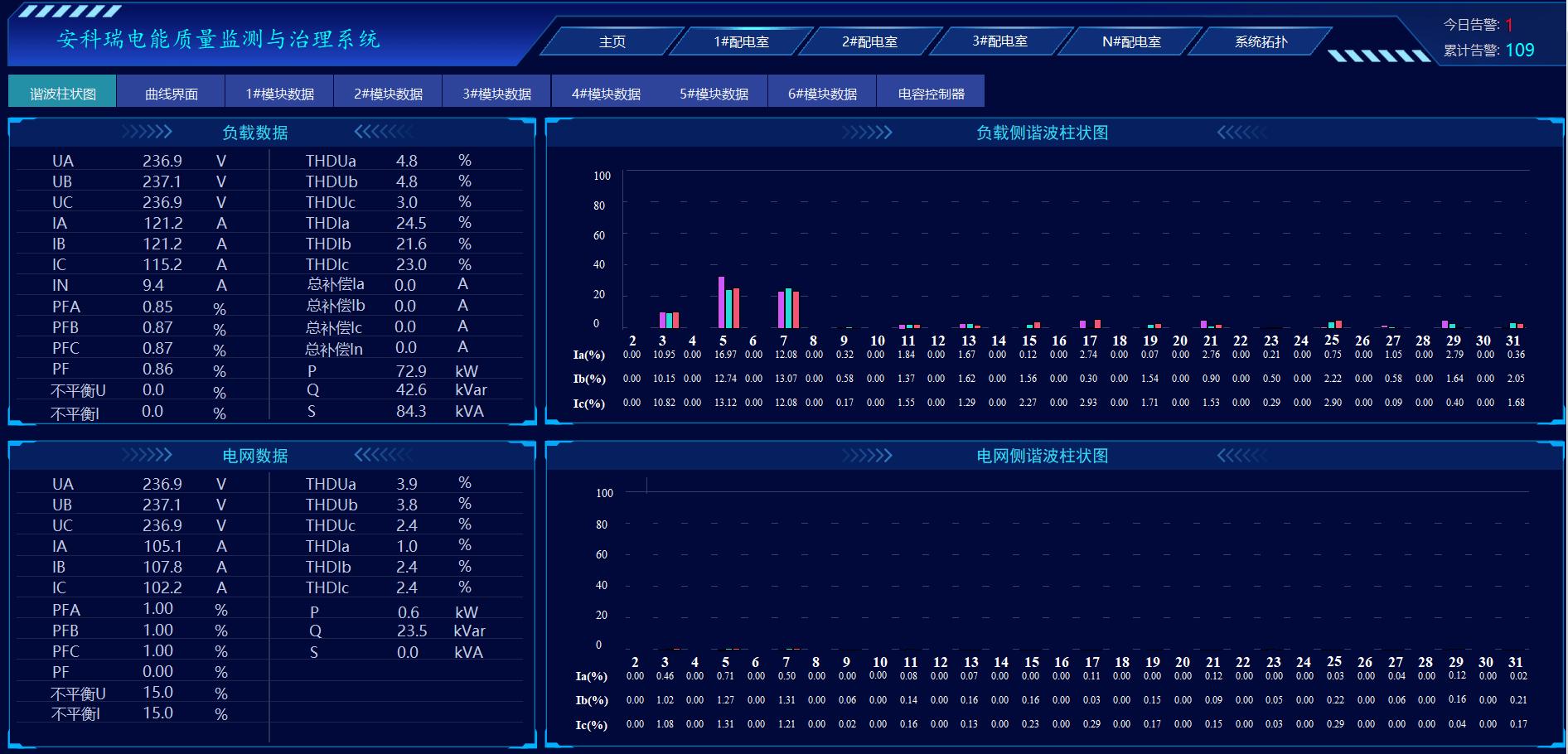The image size is (1568, 754).
Task: Click today's alarm count next to 今日告警
Action: coord(1509,25)
